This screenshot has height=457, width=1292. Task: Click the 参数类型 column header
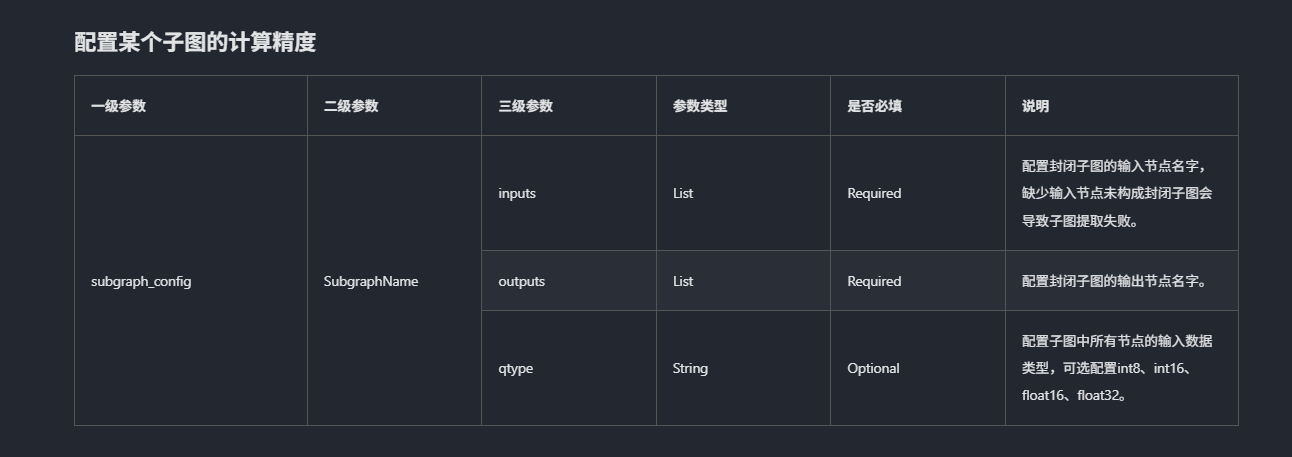click(x=700, y=106)
